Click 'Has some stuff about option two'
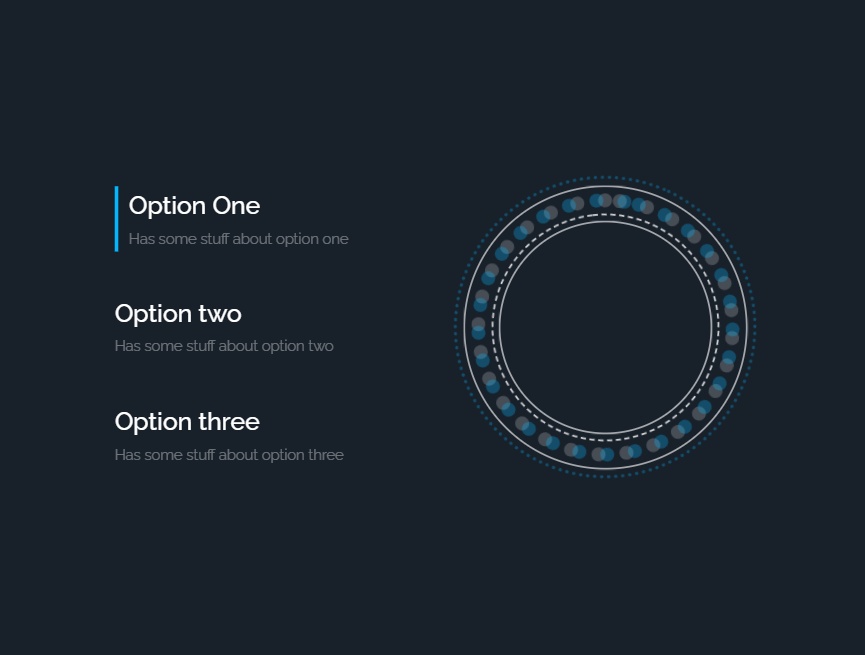The image size is (865, 655). [224, 346]
